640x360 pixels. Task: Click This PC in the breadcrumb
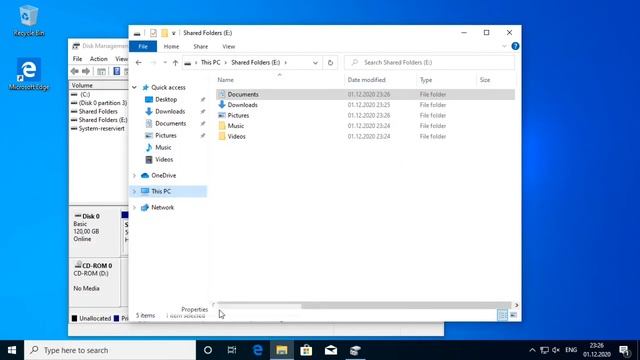coord(210,62)
